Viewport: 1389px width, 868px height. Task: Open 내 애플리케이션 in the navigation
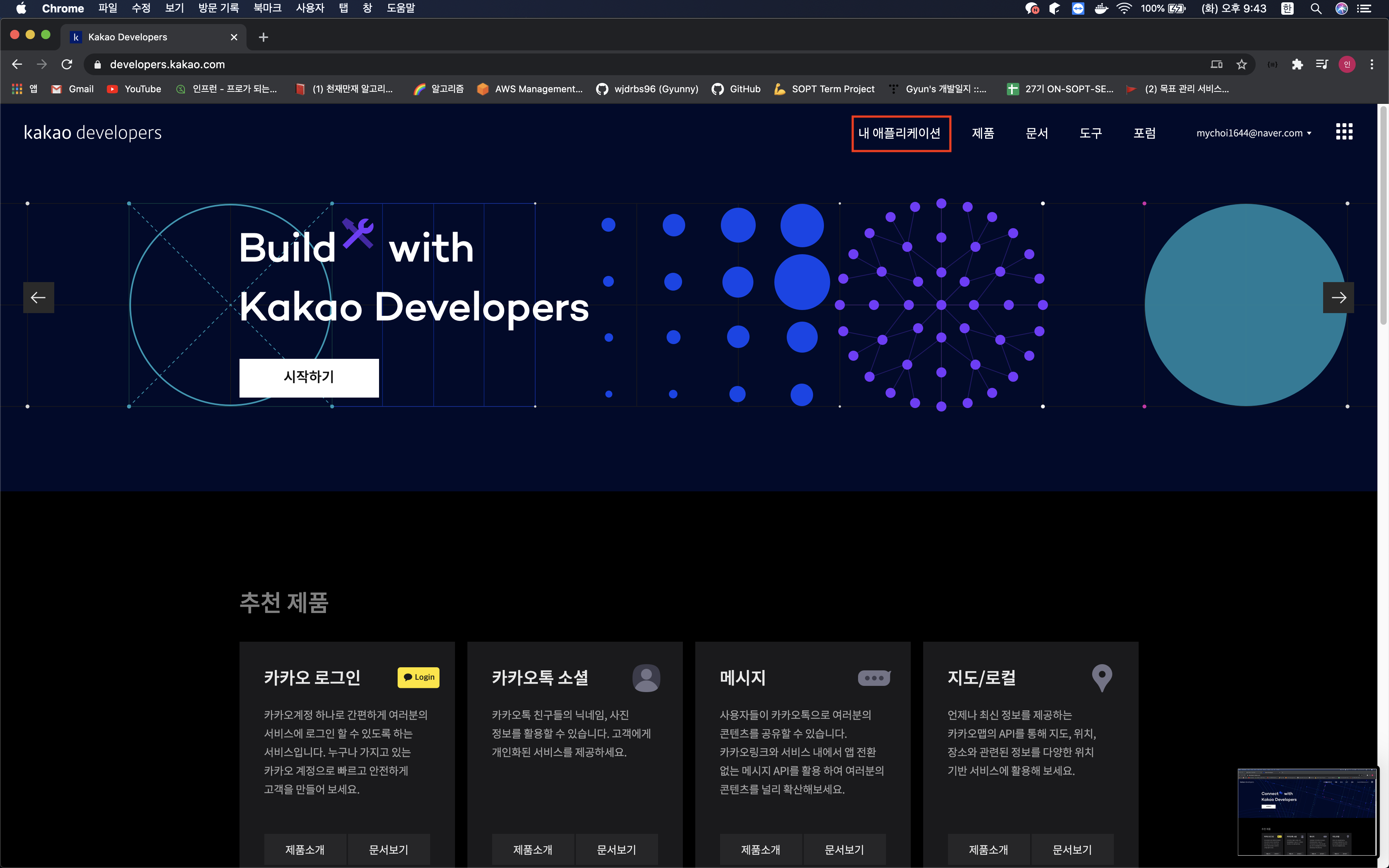tap(900, 133)
